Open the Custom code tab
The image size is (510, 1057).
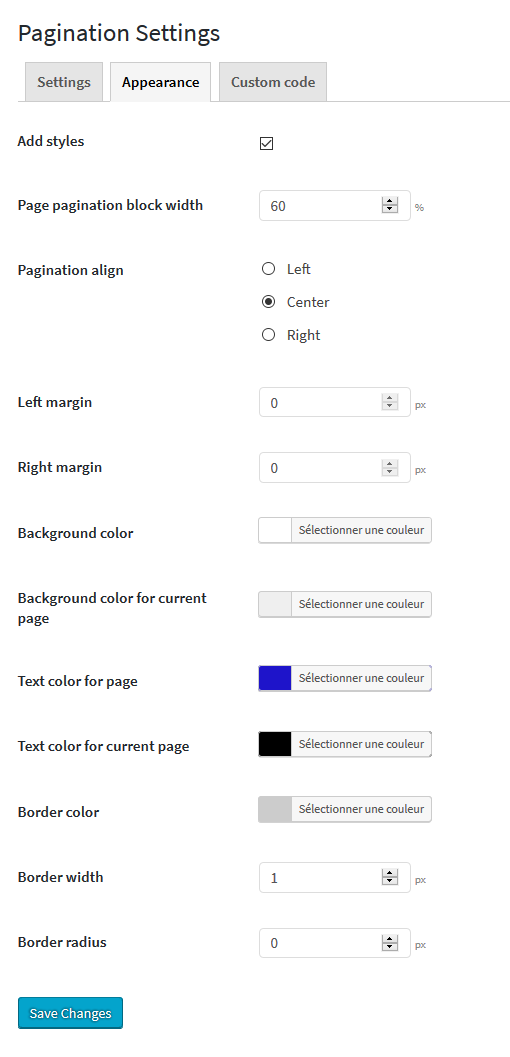point(273,82)
